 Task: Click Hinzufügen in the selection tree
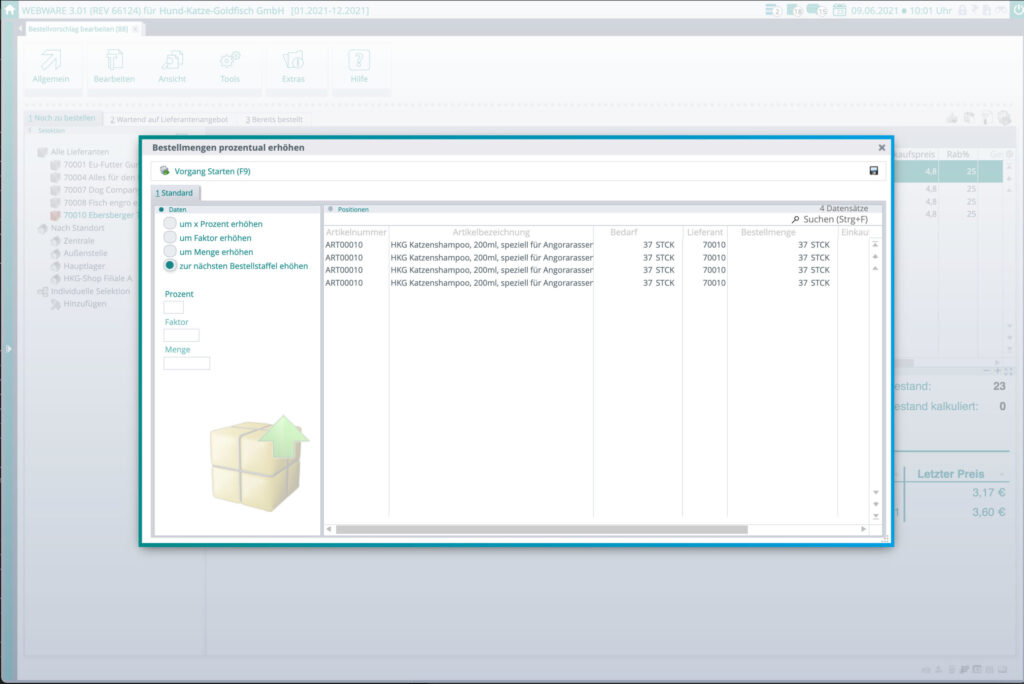tap(85, 304)
